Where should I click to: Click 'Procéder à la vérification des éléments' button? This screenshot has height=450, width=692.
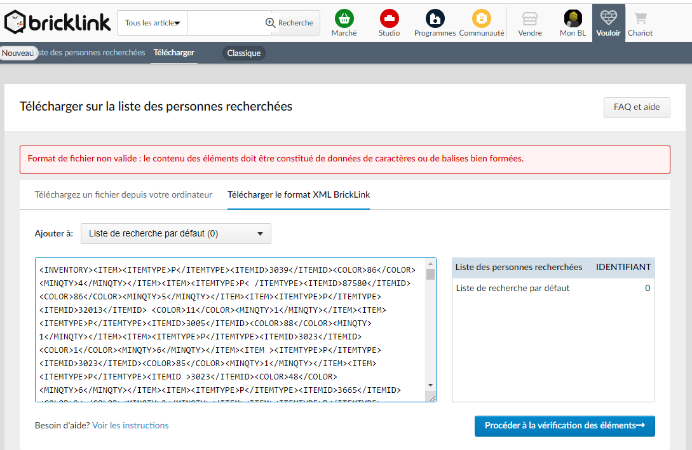[564, 426]
